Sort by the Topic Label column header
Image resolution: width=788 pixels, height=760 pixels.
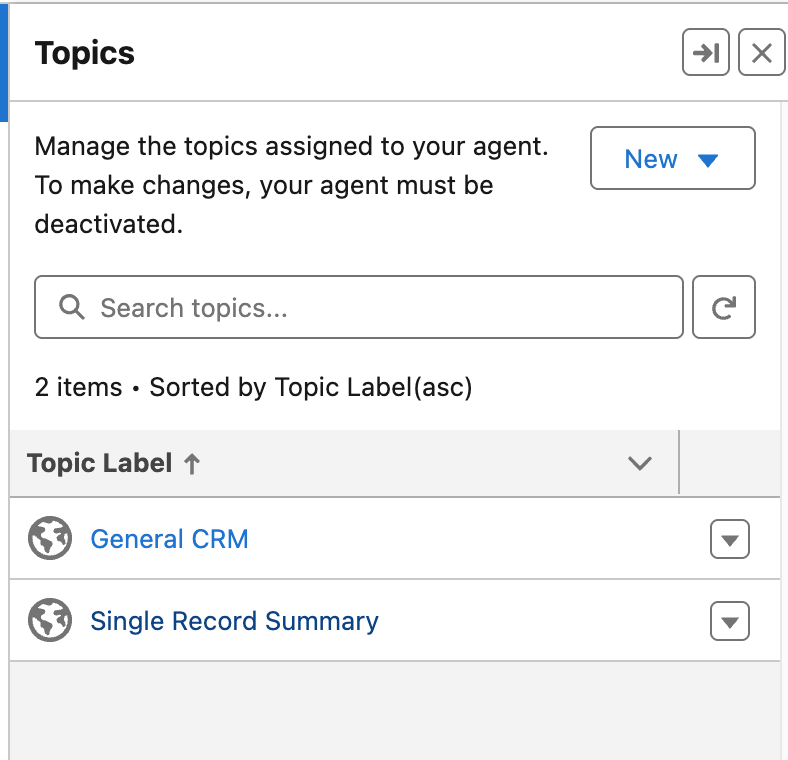(100, 463)
